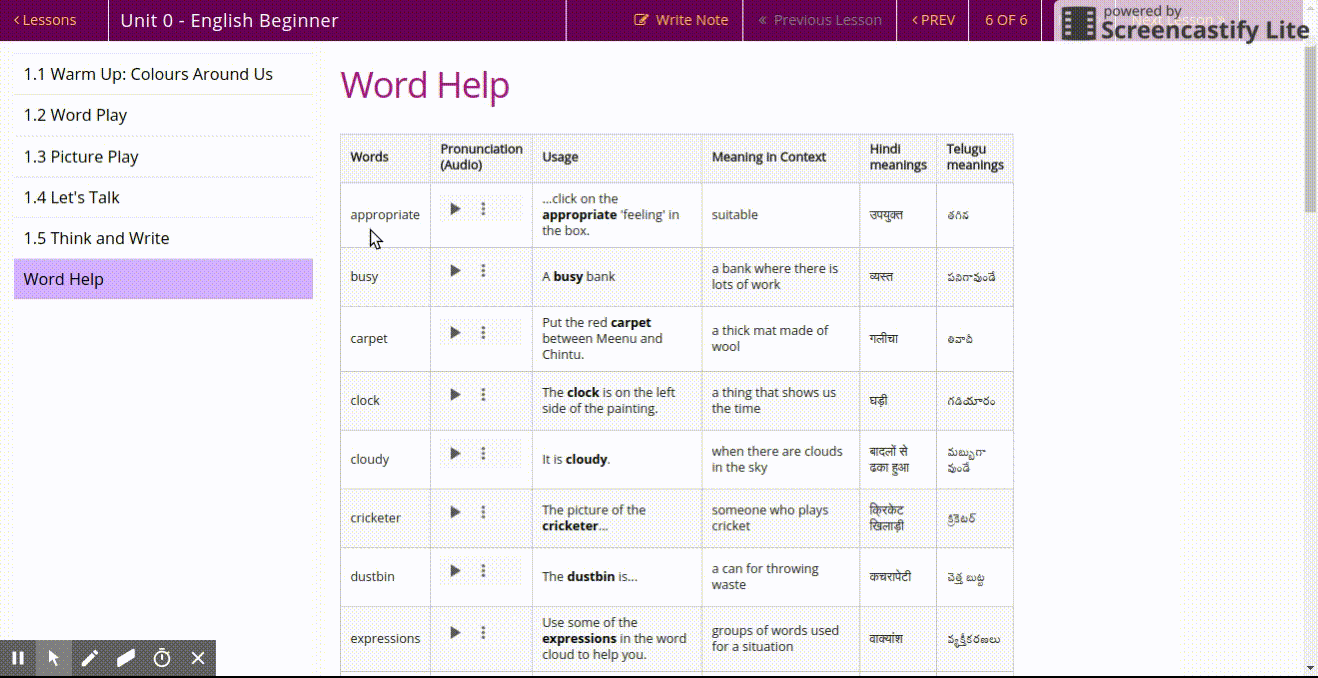Go back to Lessons list

pyautogui.click(x=45, y=20)
